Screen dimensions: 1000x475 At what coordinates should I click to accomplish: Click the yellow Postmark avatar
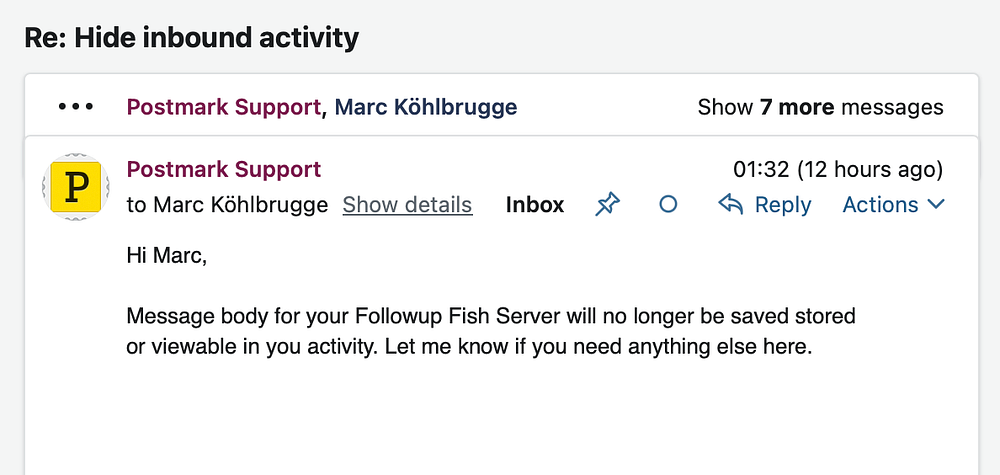[x=76, y=188]
